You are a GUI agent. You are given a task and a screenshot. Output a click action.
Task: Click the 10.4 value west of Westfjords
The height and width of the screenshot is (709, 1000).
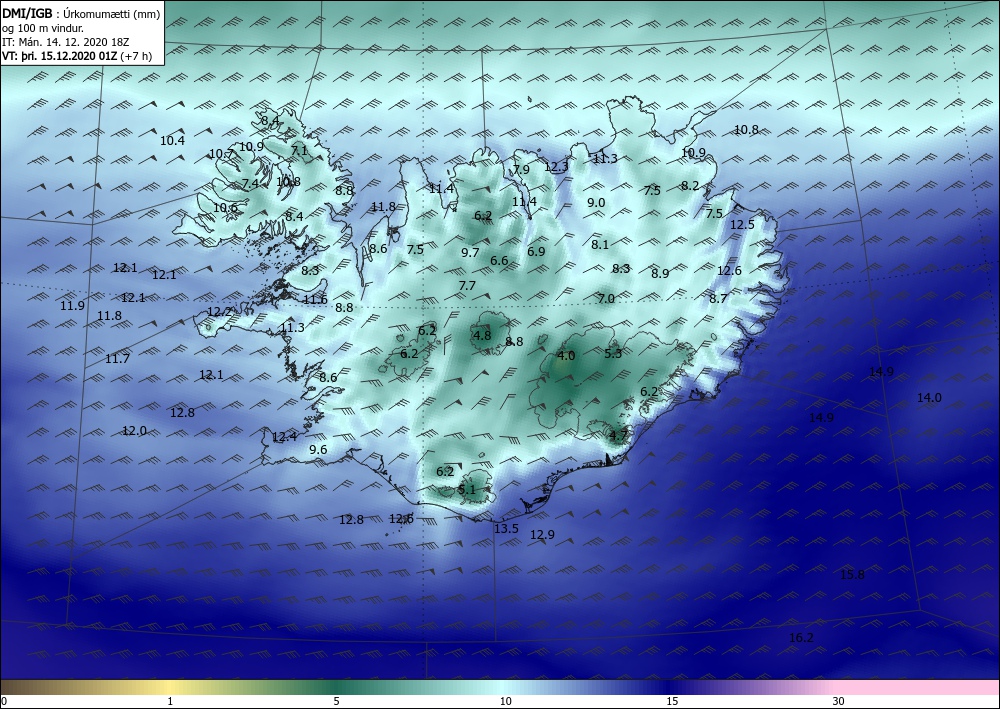coord(172,141)
